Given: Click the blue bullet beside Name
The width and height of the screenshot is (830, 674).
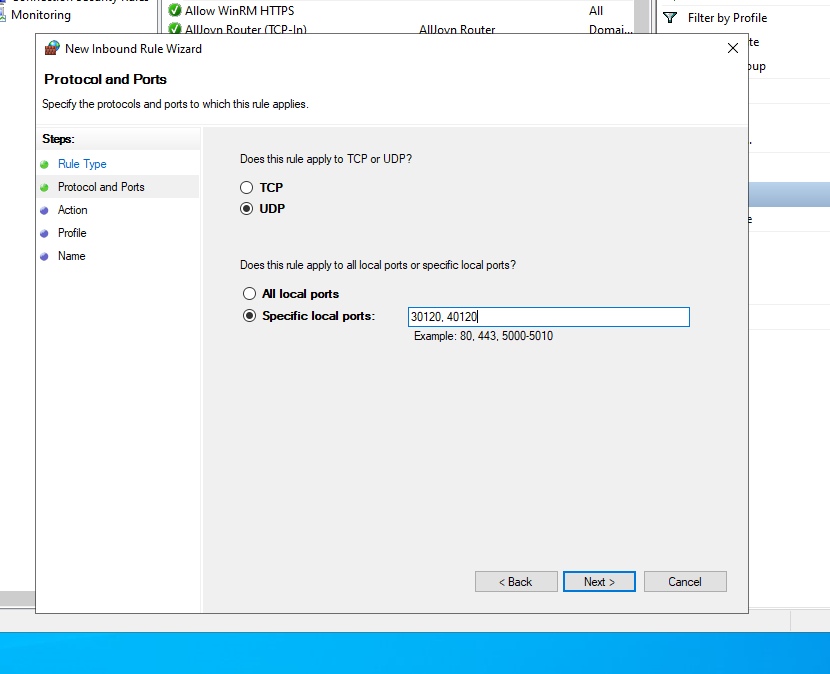Looking at the screenshot, I should click(44, 256).
